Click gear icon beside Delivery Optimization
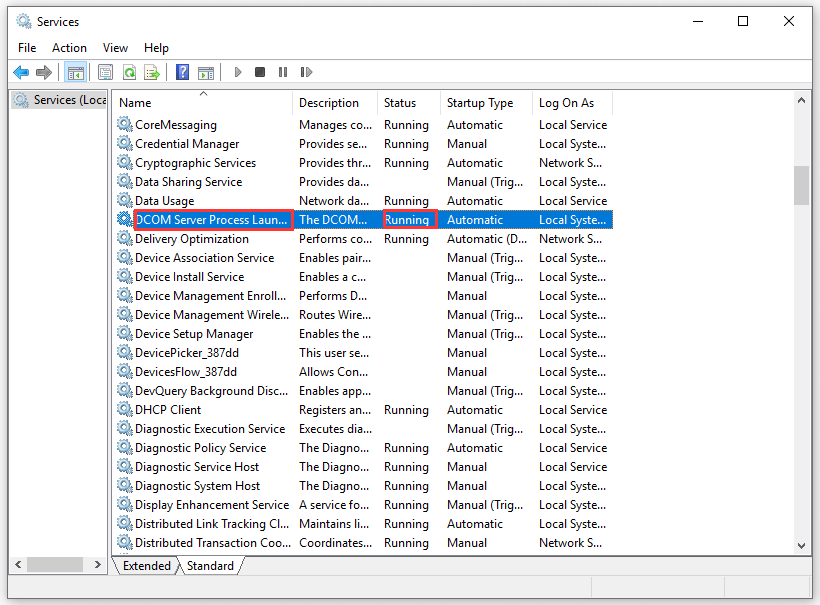820x605 pixels. tap(124, 238)
